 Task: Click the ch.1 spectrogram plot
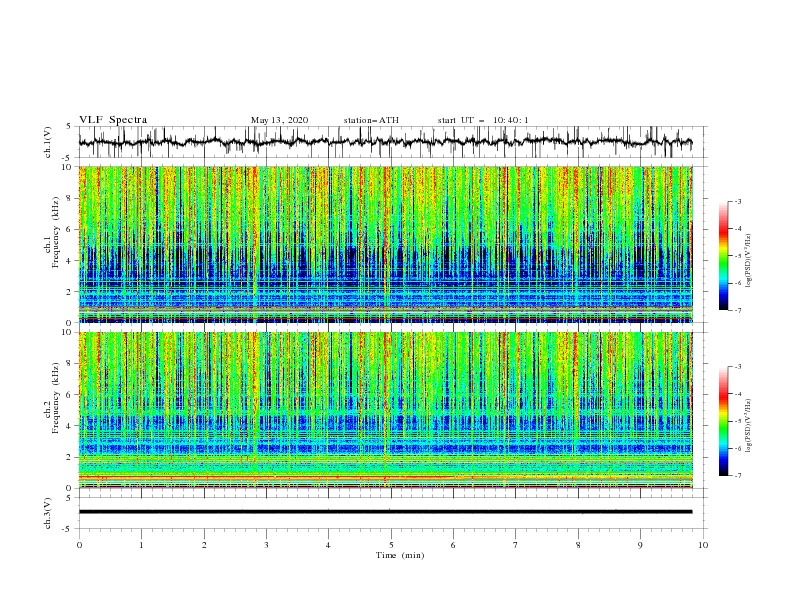point(386,244)
